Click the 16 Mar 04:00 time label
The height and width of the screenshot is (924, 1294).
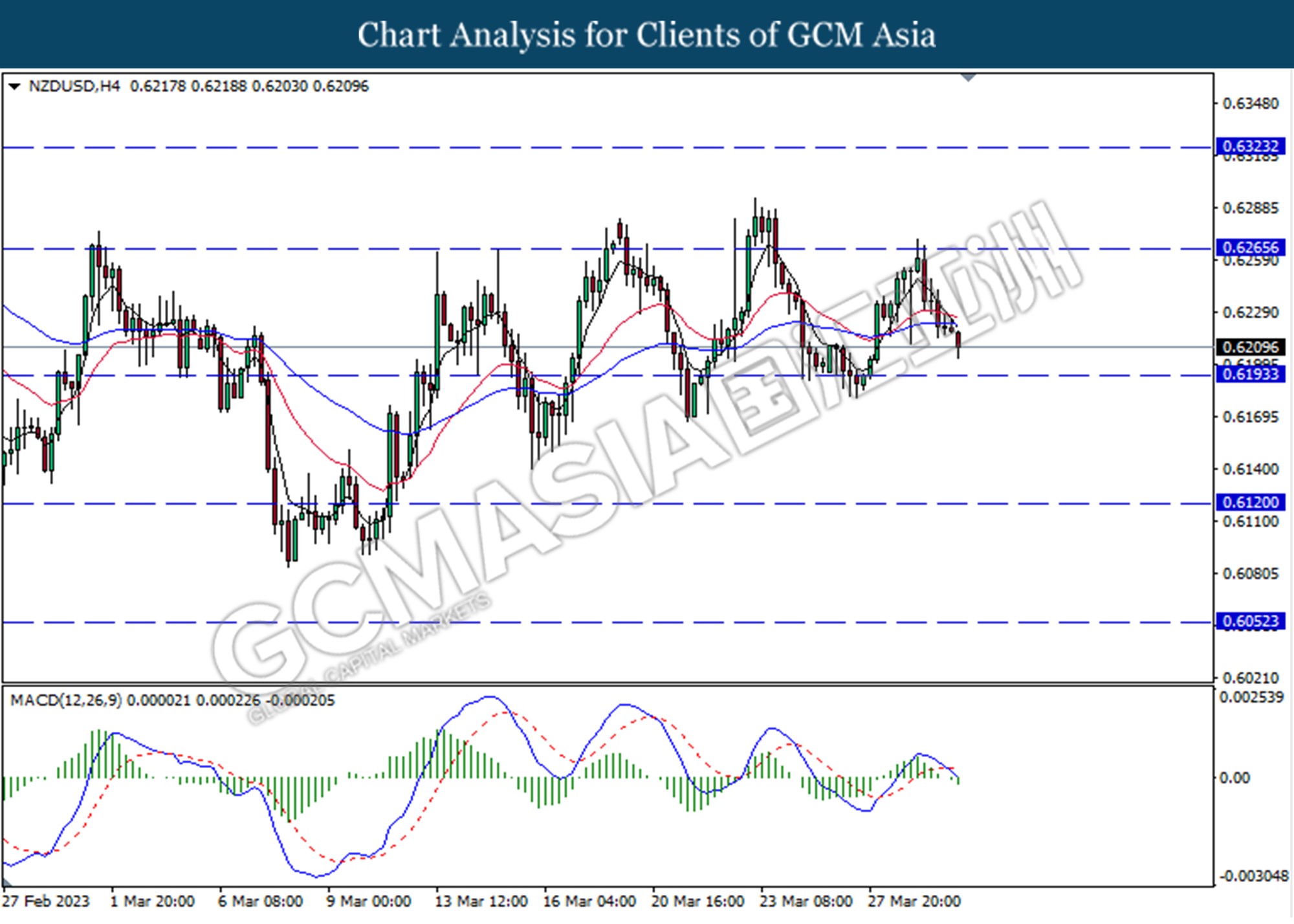pos(589,901)
